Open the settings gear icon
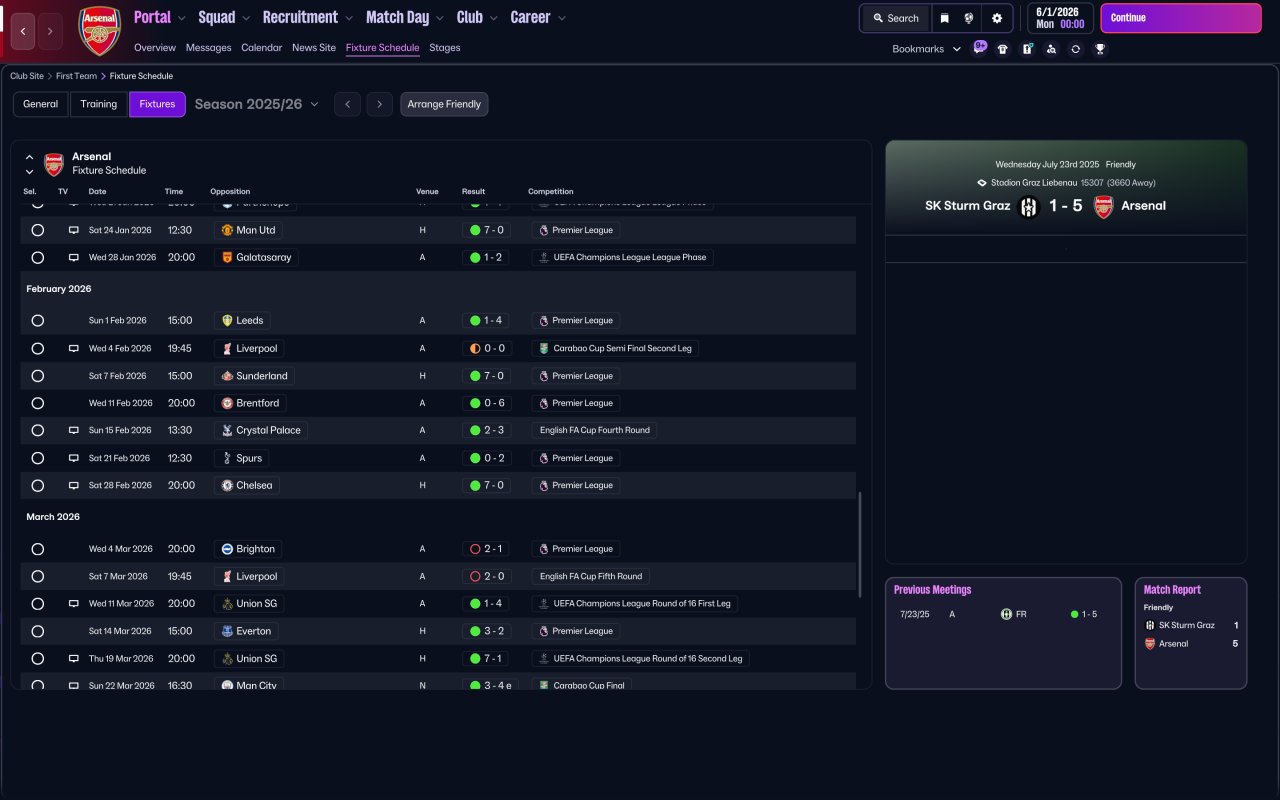The height and width of the screenshot is (800, 1280). [x=996, y=18]
